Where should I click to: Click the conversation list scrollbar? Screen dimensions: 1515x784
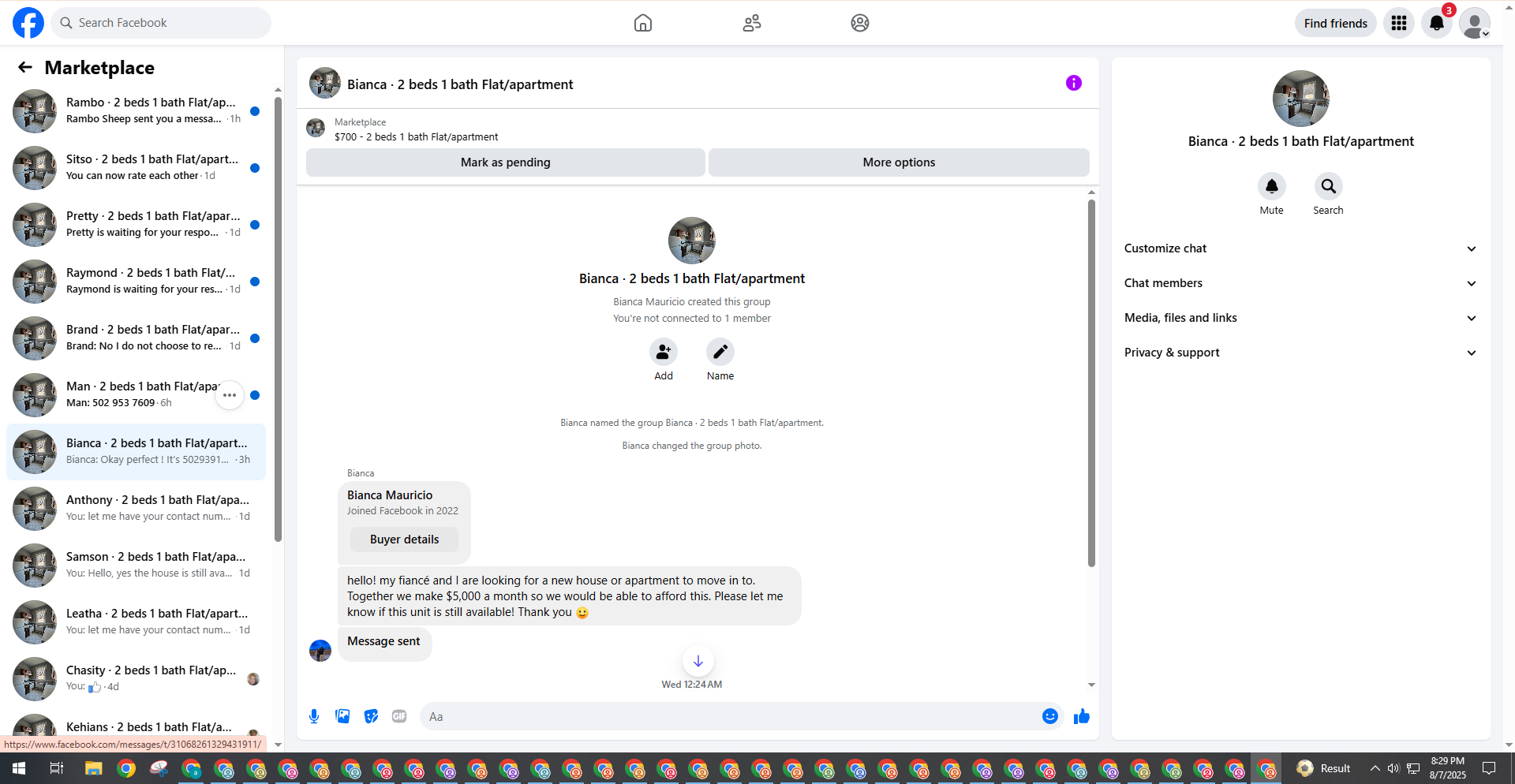(278, 319)
